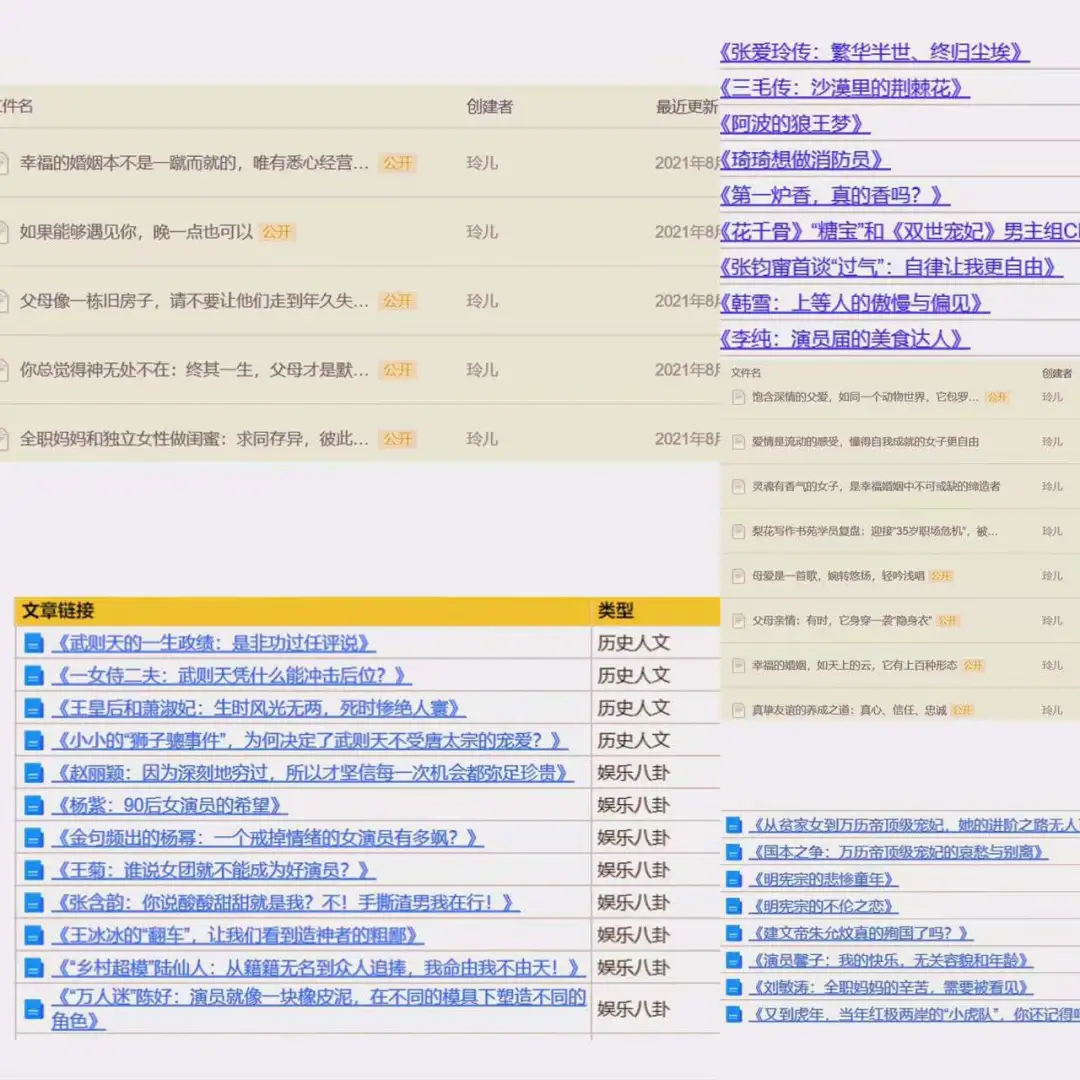Click the document icon beside 《杨紫：90后女演员的希望》
This screenshot has width=1080, height=1080.
[33, 805]
